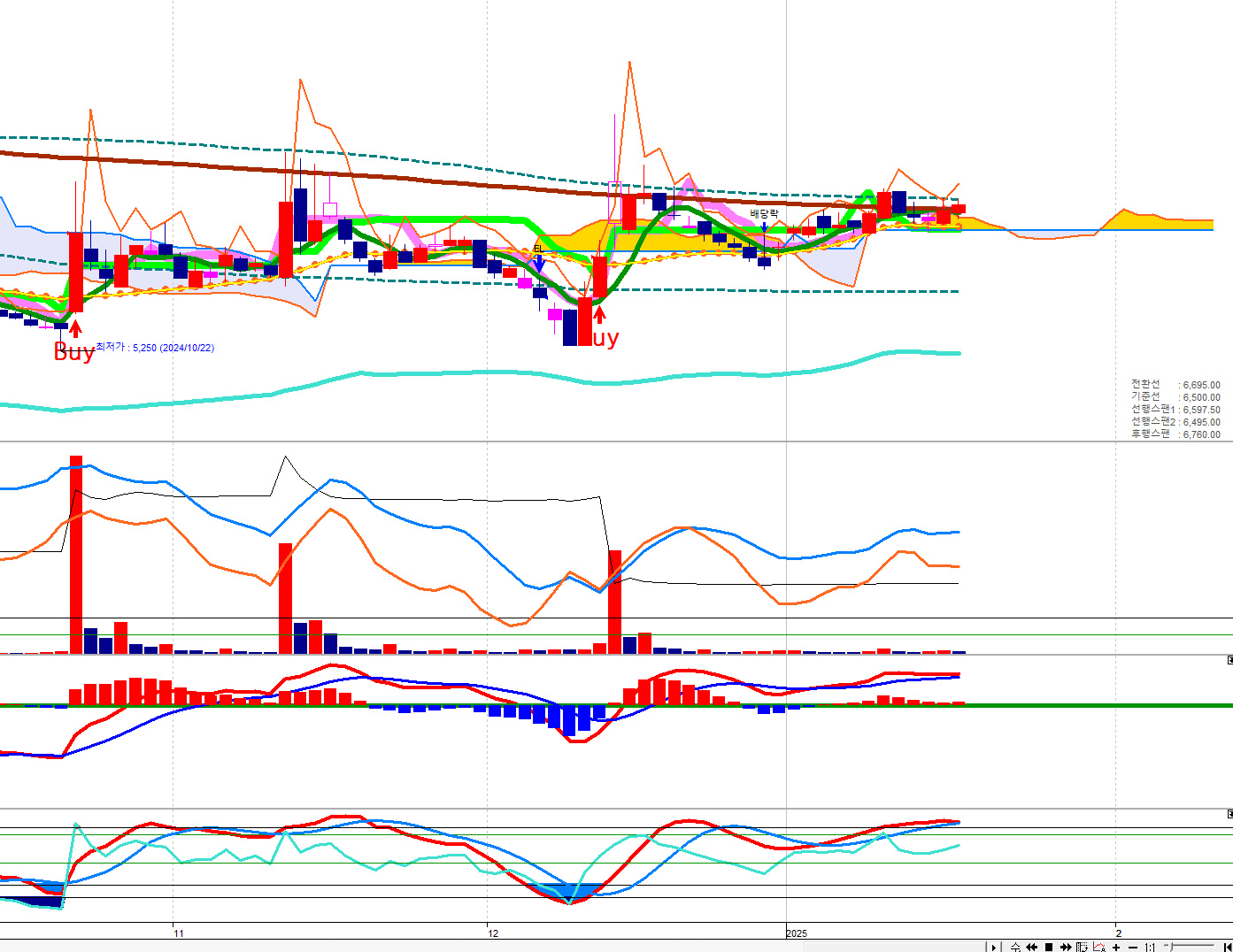Click the 최저가 5,250 lowest price label

tap(155, 348)
